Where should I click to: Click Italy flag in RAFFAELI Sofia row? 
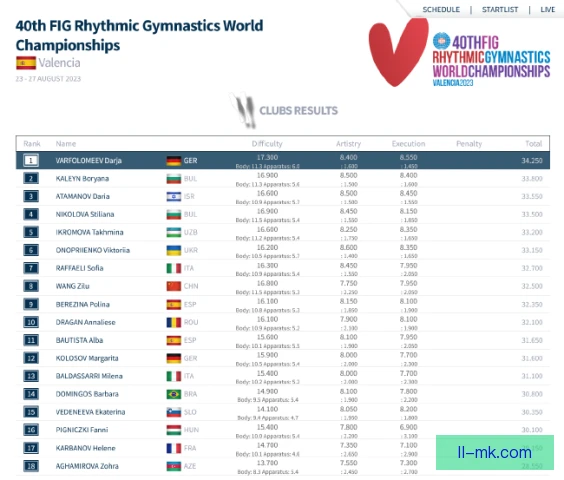pos(174,268)
